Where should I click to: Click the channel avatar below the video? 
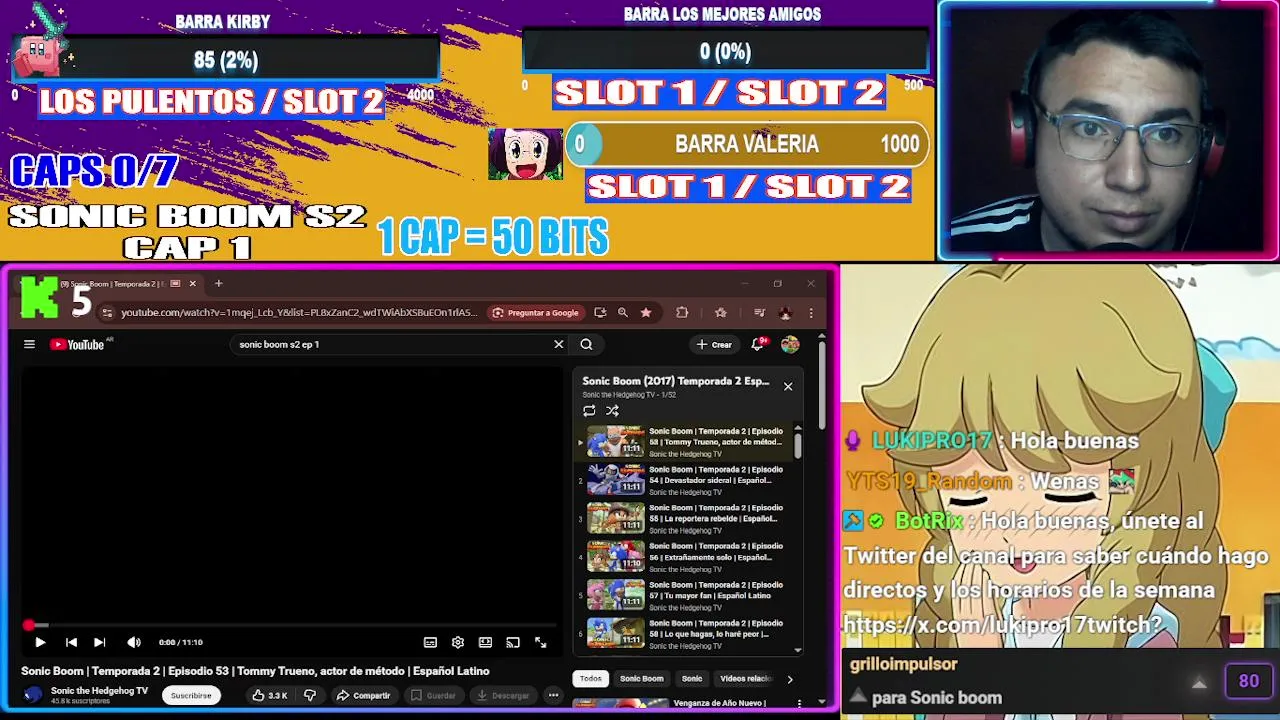33,695
